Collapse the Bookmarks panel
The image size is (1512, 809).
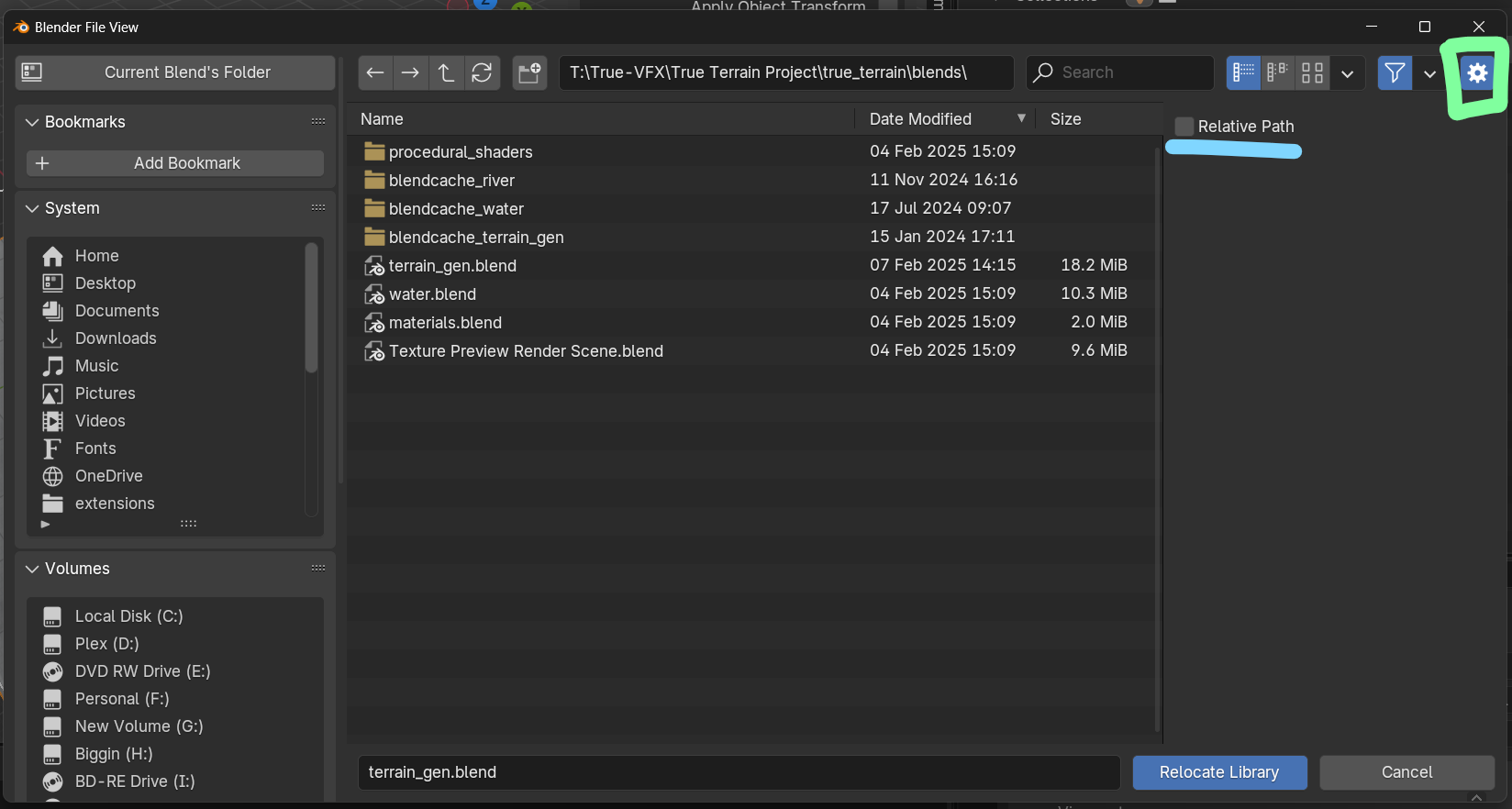33,122
